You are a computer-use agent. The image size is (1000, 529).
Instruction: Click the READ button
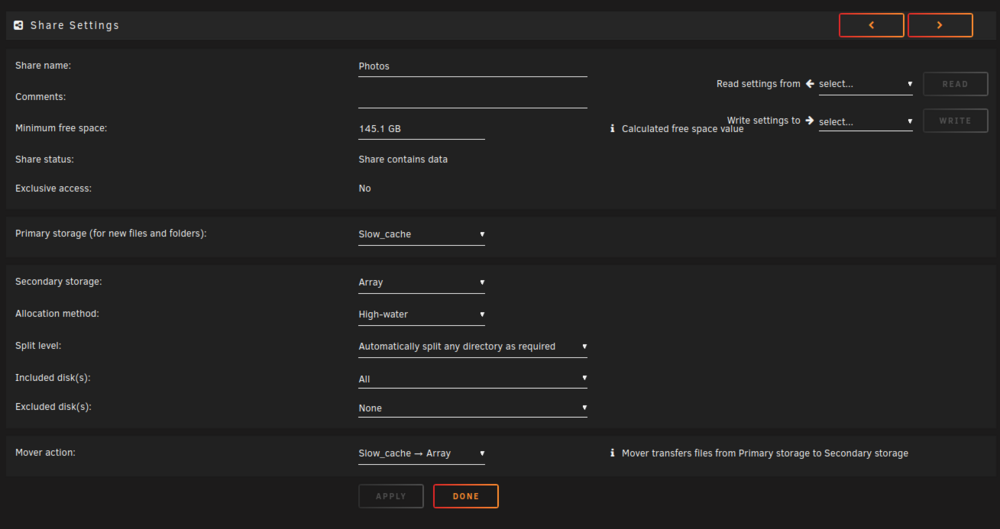coord(955,84)
